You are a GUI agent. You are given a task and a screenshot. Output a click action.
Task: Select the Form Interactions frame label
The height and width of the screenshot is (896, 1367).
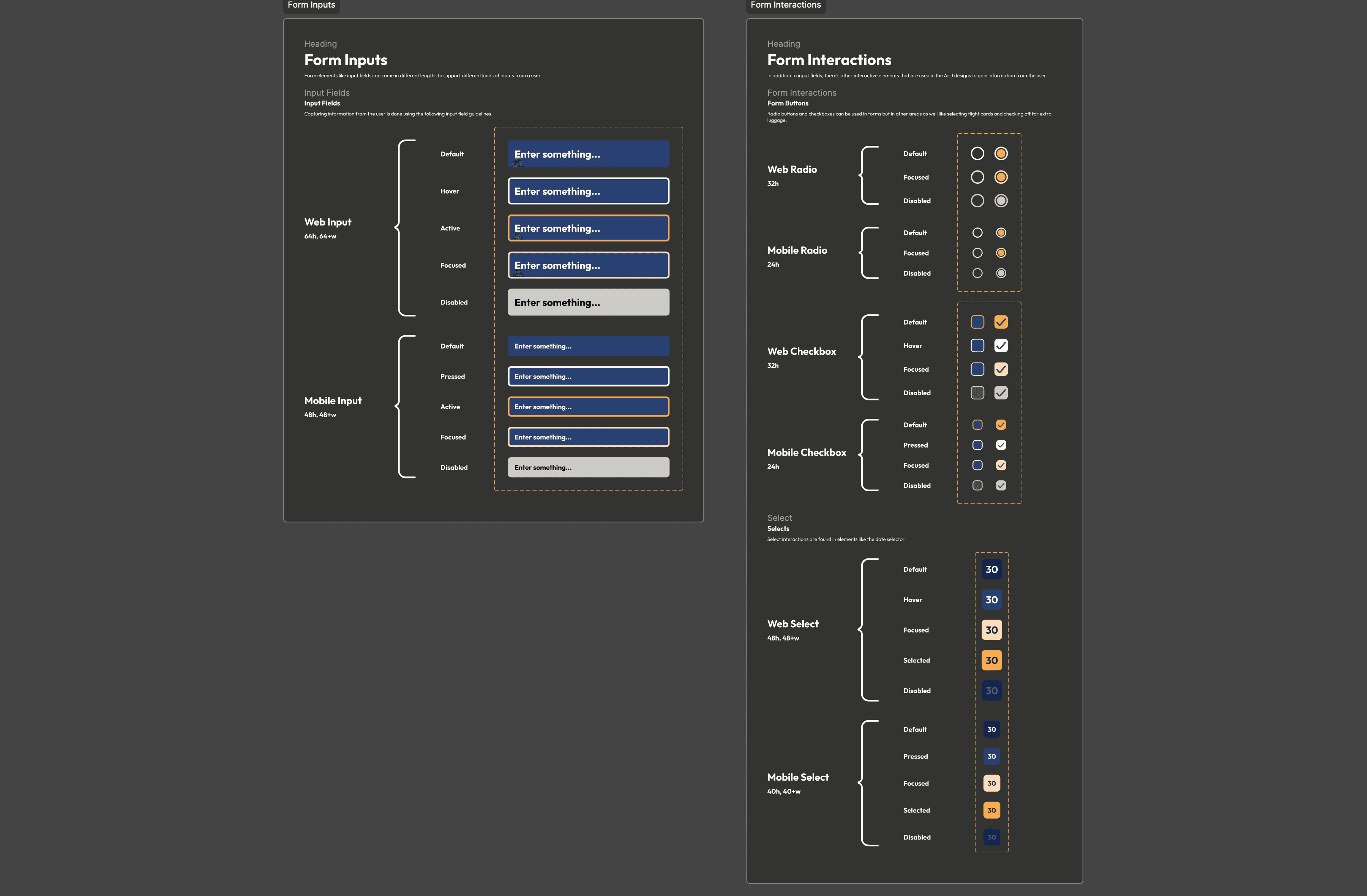pyautogui.click(x=785, y=5)
